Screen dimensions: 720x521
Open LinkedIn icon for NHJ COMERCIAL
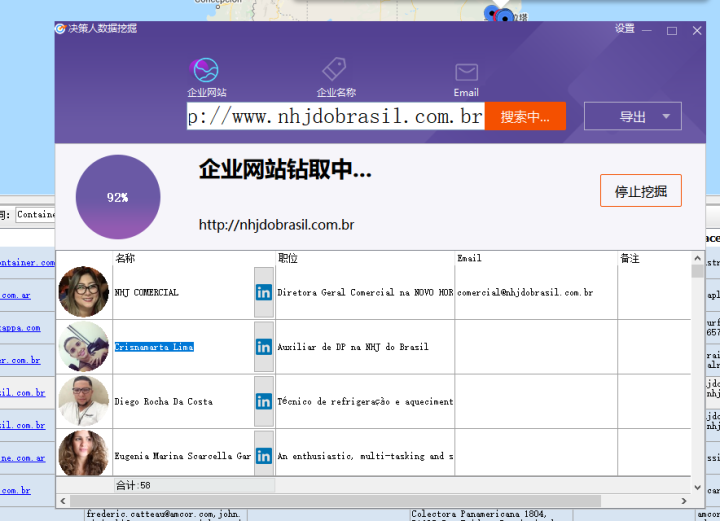coord(264,292)
